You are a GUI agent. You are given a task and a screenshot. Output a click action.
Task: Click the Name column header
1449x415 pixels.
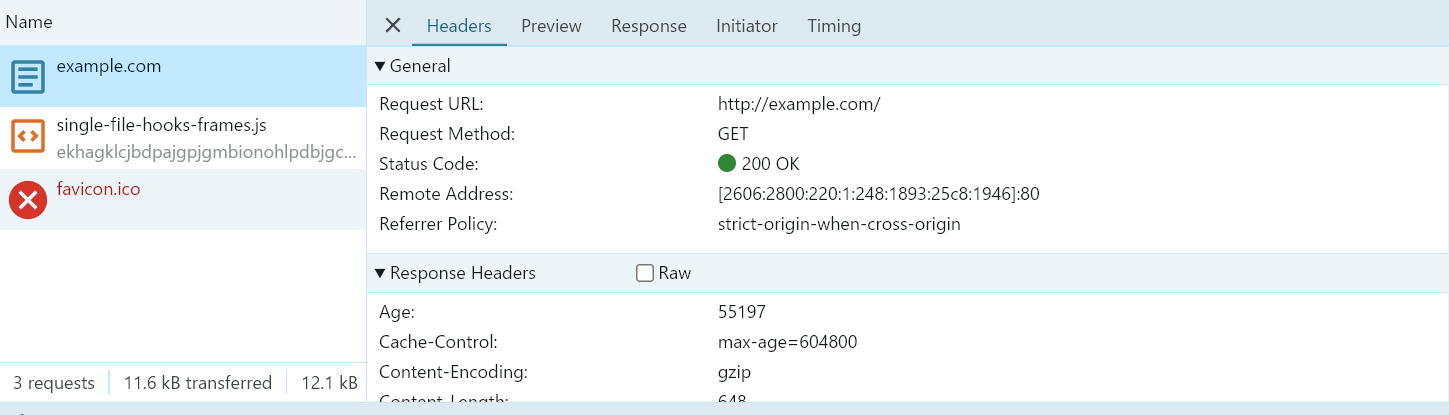30,22
